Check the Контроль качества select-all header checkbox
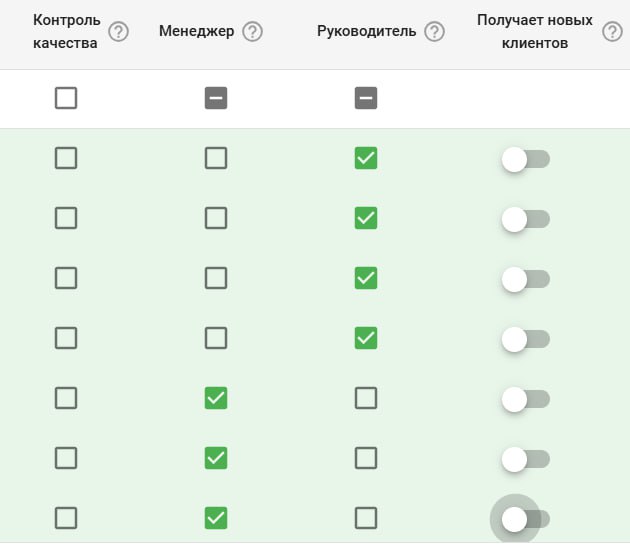This screenshot has height=550, width=630. (x=66, y=98)
